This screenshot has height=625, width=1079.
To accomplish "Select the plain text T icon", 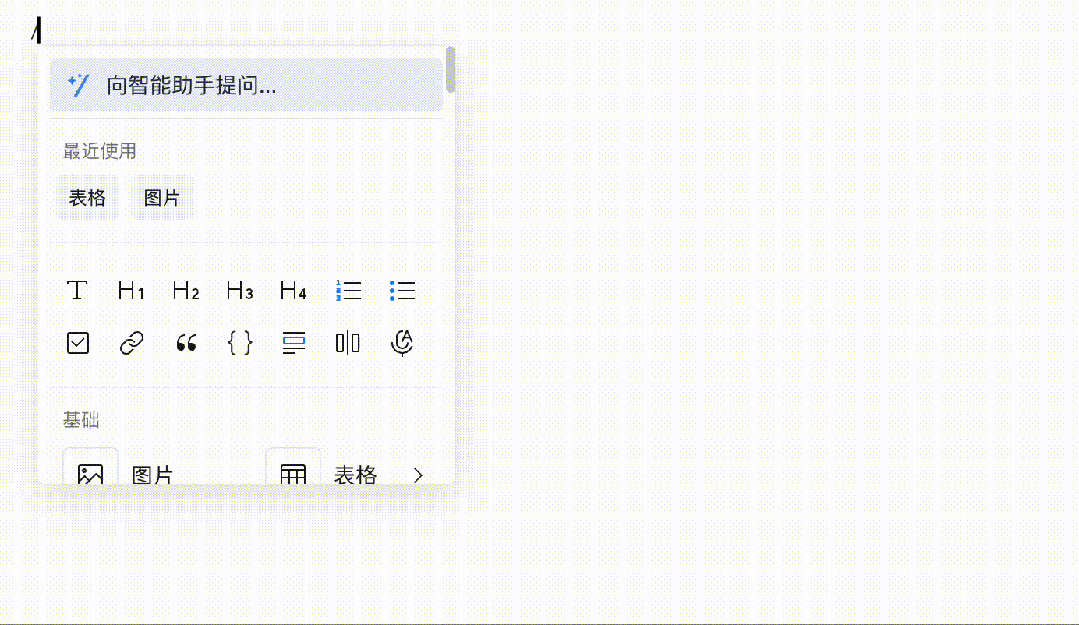I will (x=77, y=290).
